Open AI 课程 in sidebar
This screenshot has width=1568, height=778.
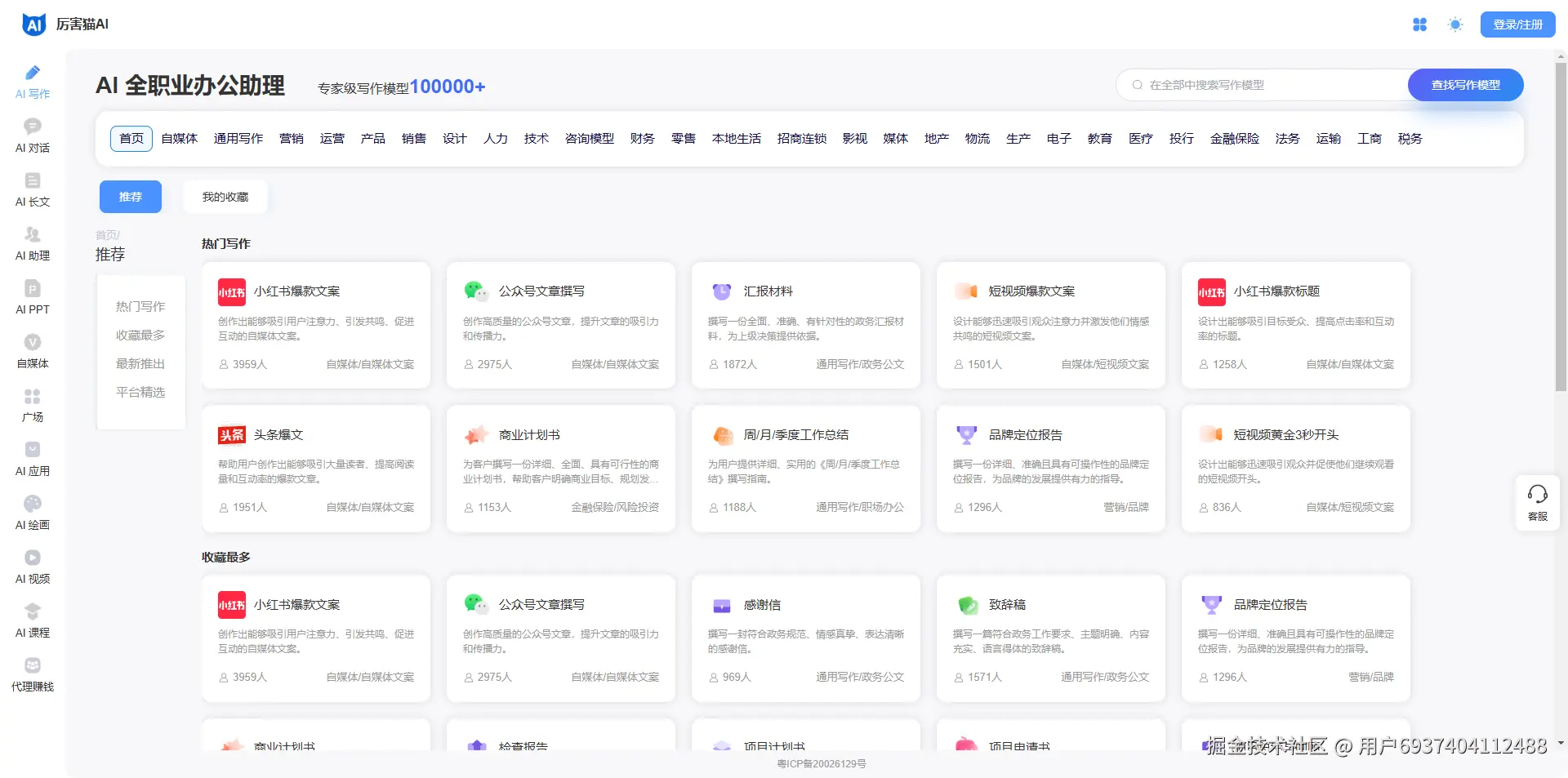(x=33, y=621)
